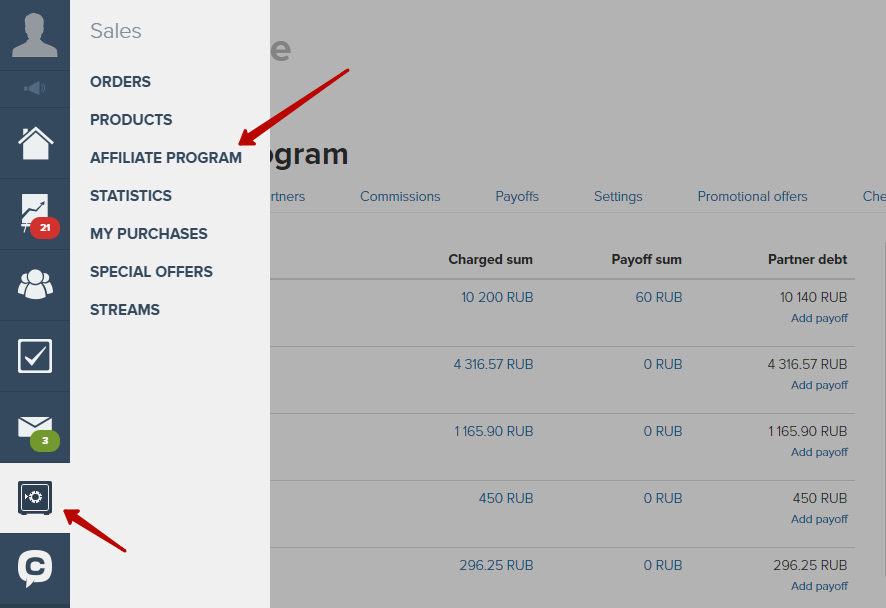This screenshot has width=886, height=608.
Task: Switch to the Settings tab
Action: pyautogui.click(x=618, y=196)
